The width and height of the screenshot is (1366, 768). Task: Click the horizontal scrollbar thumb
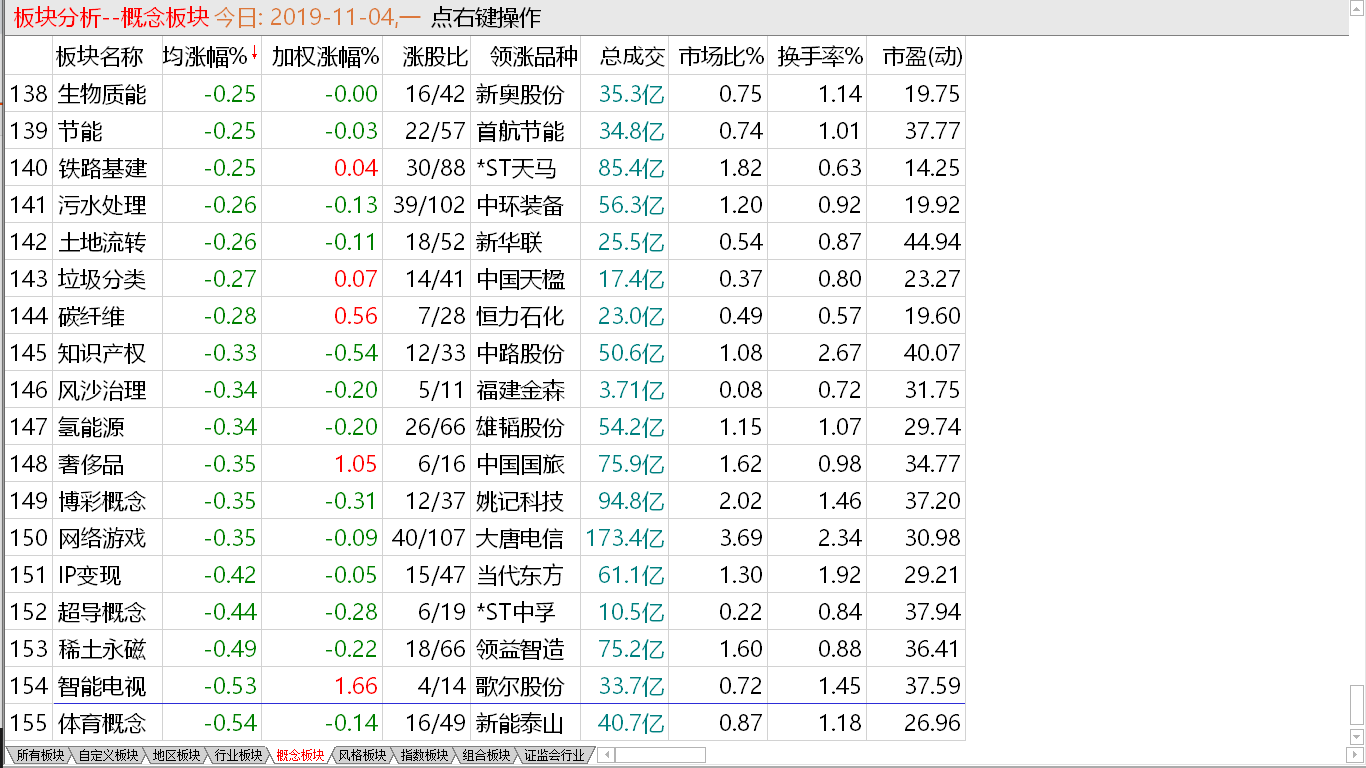[660, 755]
